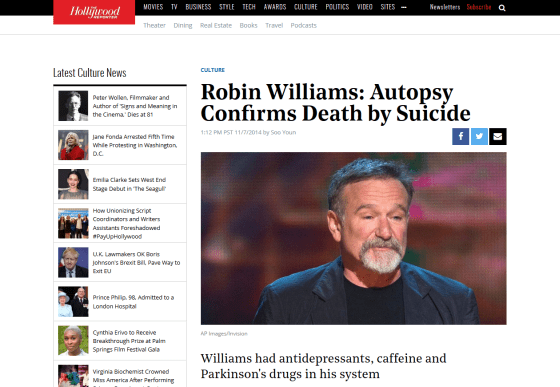Click Jane Fonda thumbnail photo
Image resolution: width=560 pixels, height=387 pixels.
(73, 145)
